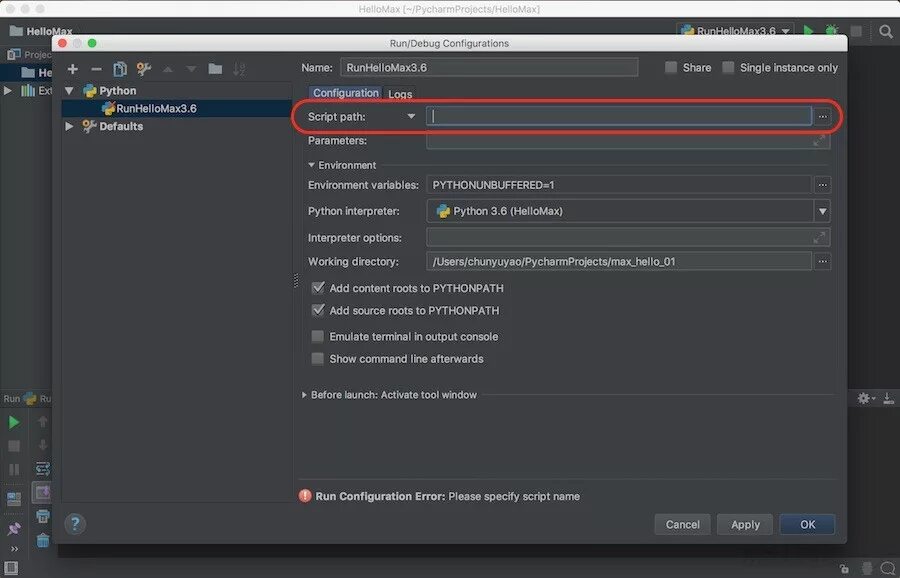Sort configurations alphabetically icon
The width and height of the screenshot is (900, 578).
[x=239, y=69]
